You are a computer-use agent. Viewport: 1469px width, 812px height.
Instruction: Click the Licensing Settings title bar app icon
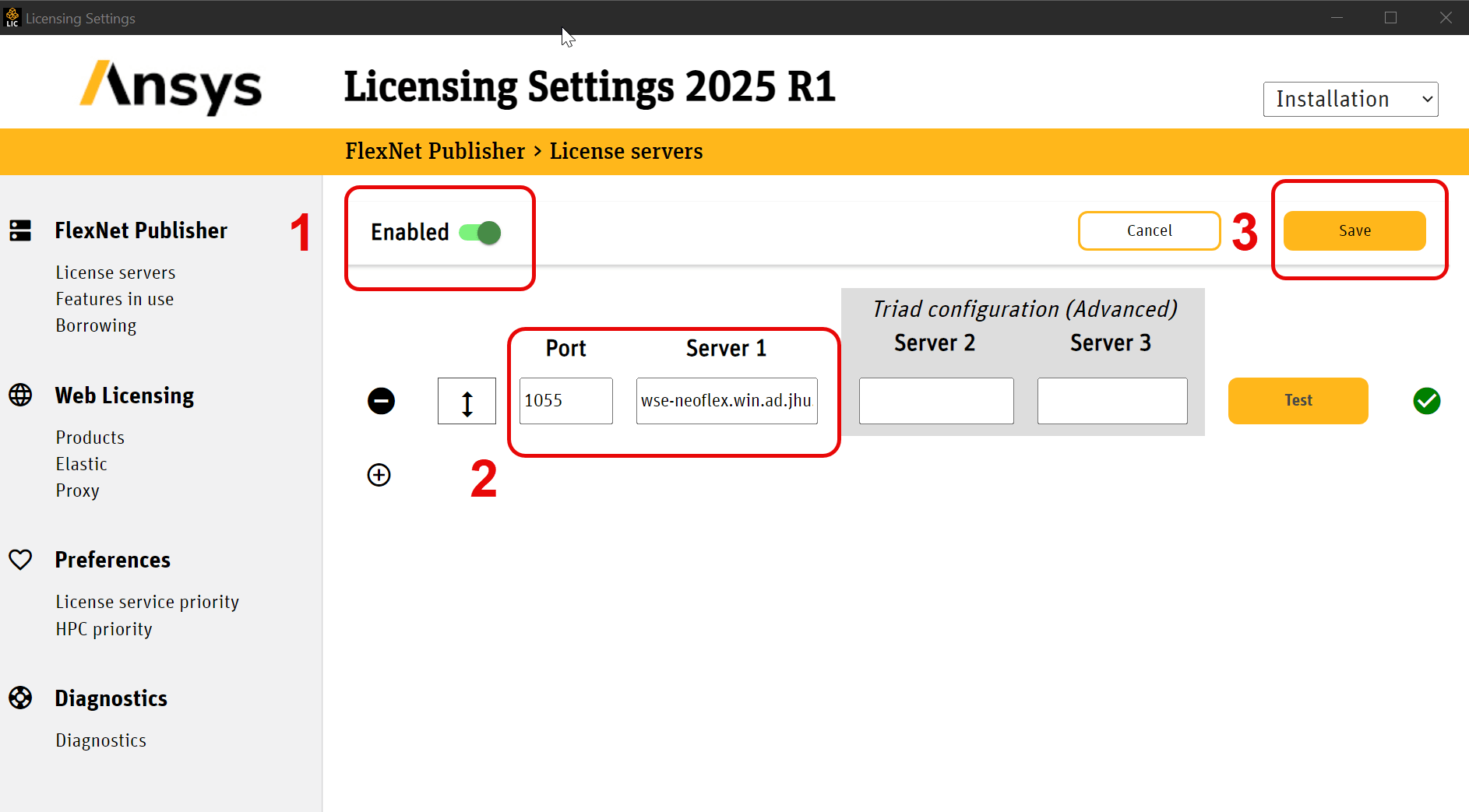tap(12, 17)
